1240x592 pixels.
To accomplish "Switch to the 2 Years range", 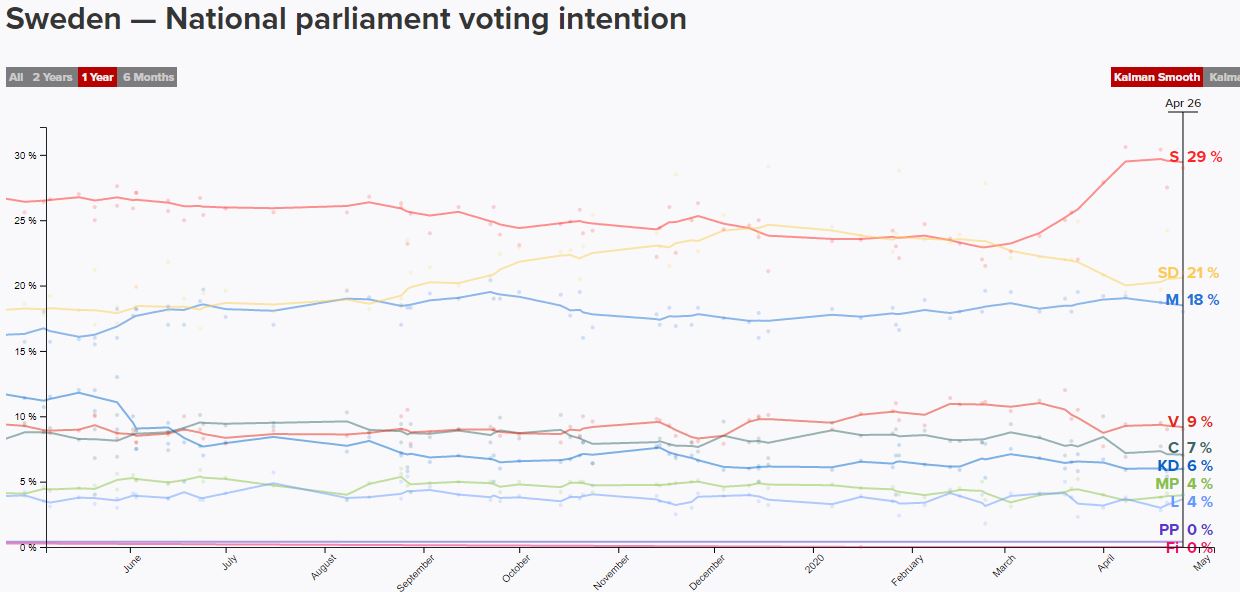I will (52, 77).
